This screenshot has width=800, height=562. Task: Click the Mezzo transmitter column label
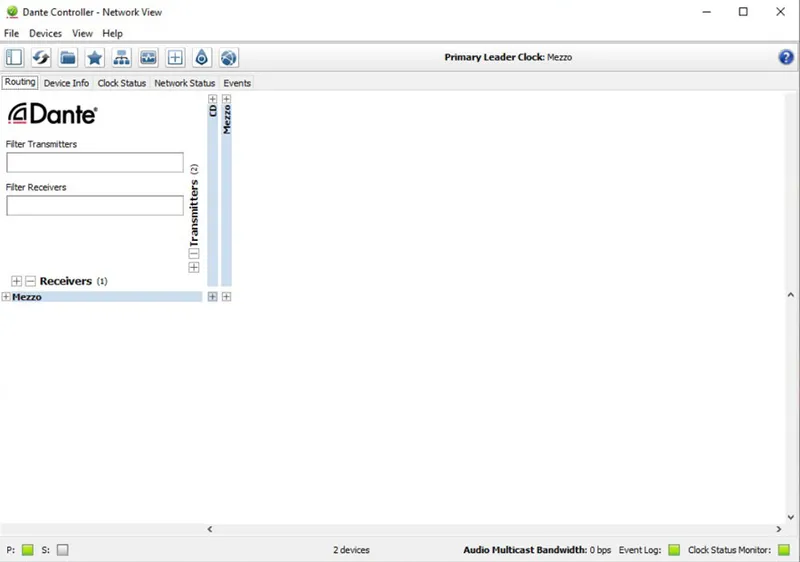227,120
